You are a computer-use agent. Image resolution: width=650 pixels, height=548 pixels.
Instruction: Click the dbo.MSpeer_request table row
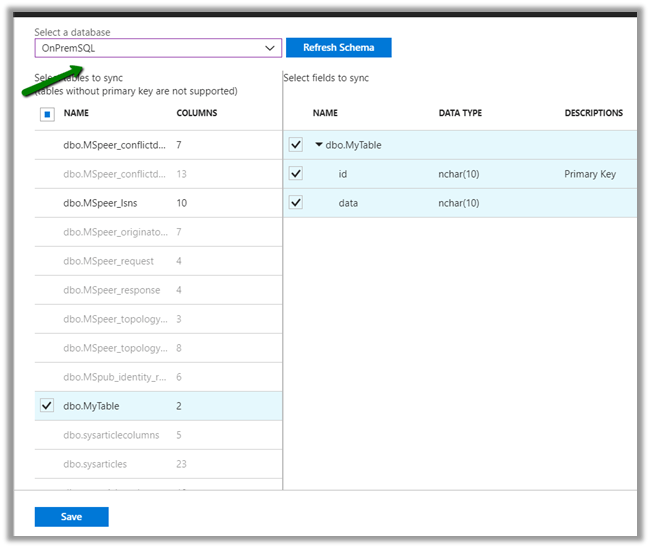point(108,261)
